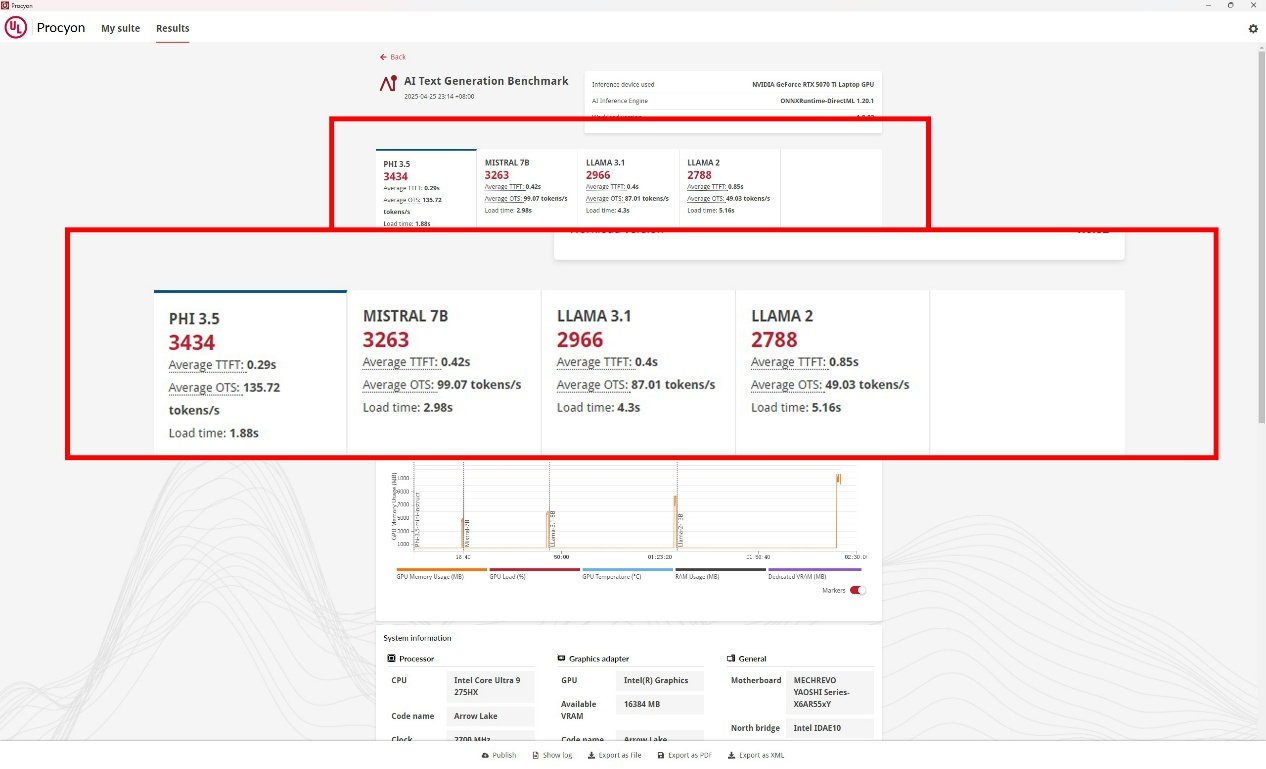Viewport: 1266px width, 769px height.
Task: Click the Graphics adapter section heading
Action: point(599,659)
